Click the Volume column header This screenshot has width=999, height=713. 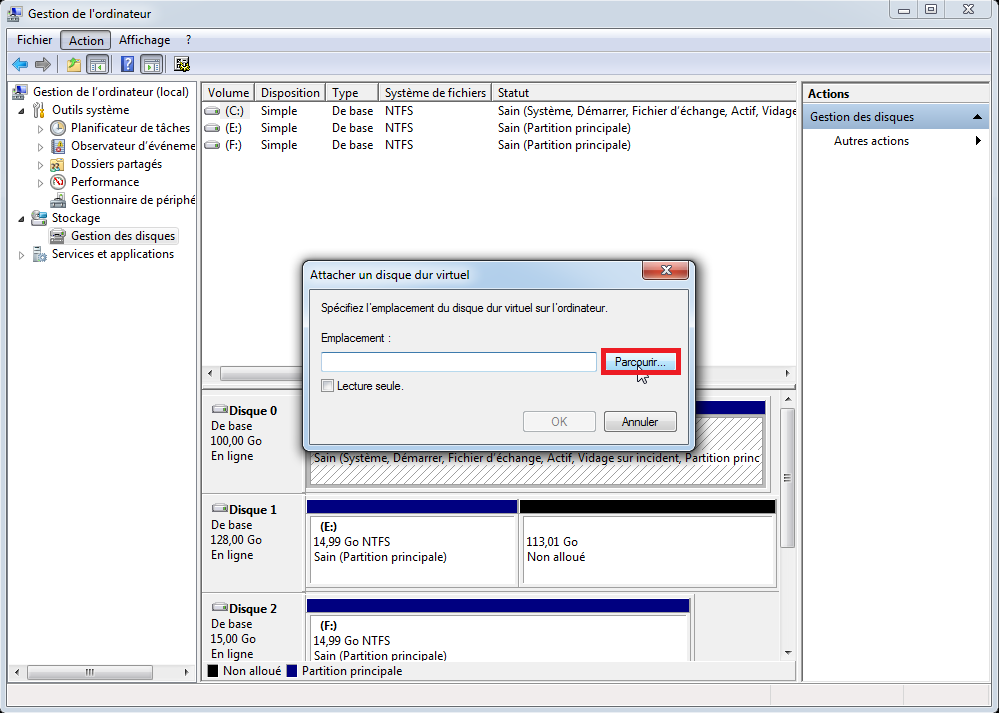tap(228, 92)
